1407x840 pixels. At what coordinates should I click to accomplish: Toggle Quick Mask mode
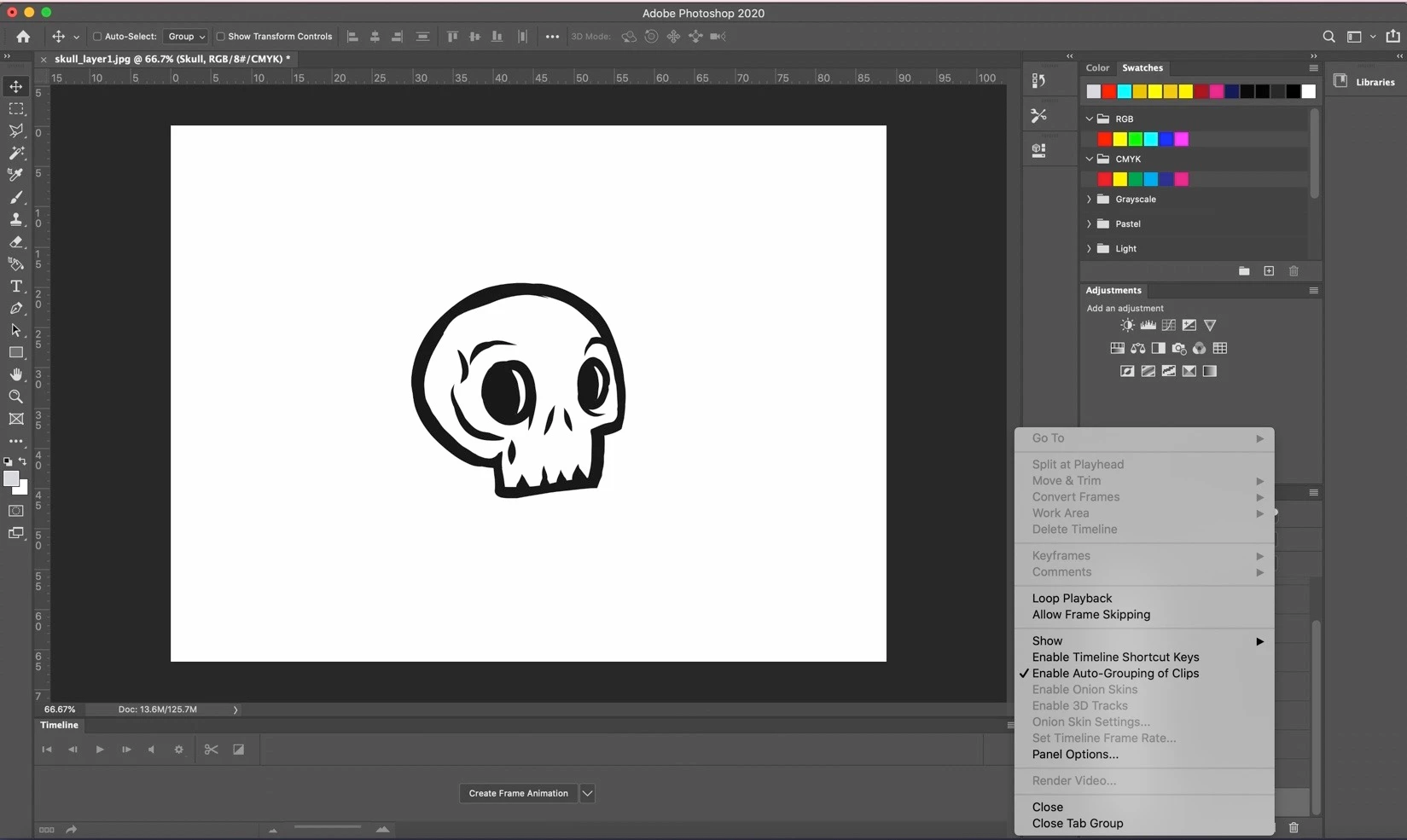click(16, 511)
